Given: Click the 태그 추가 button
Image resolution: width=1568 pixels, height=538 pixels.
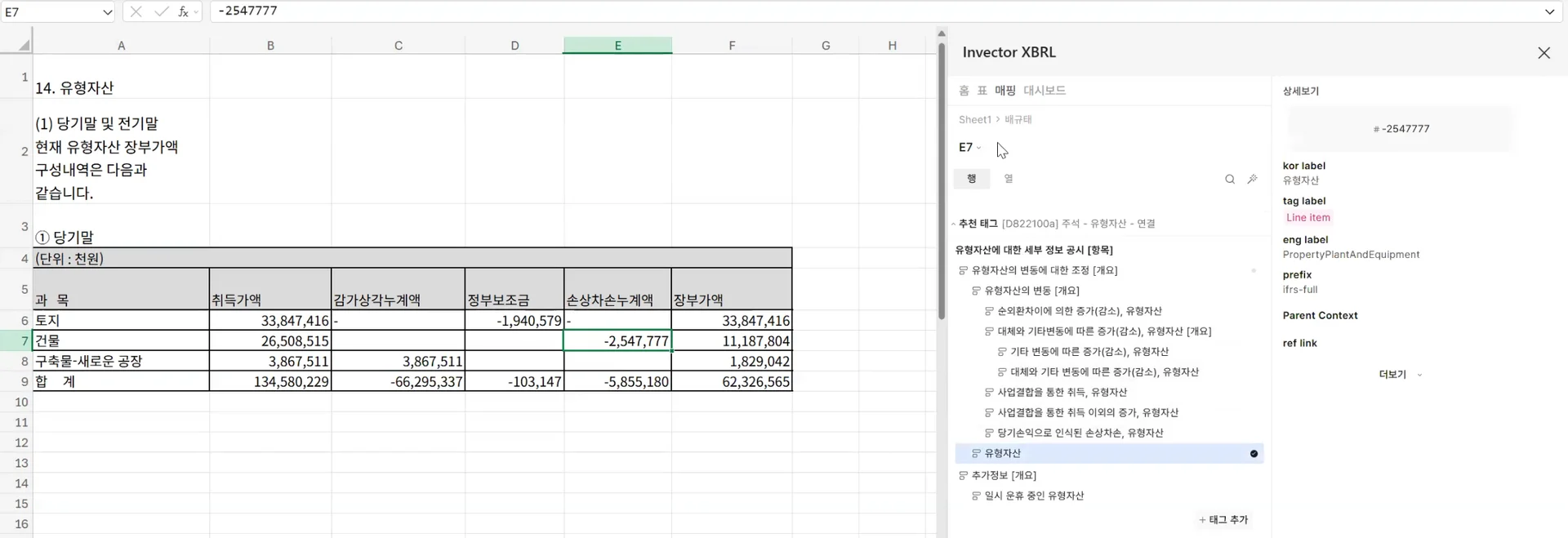Looking at the screenshot, I should coord(1223,520).
